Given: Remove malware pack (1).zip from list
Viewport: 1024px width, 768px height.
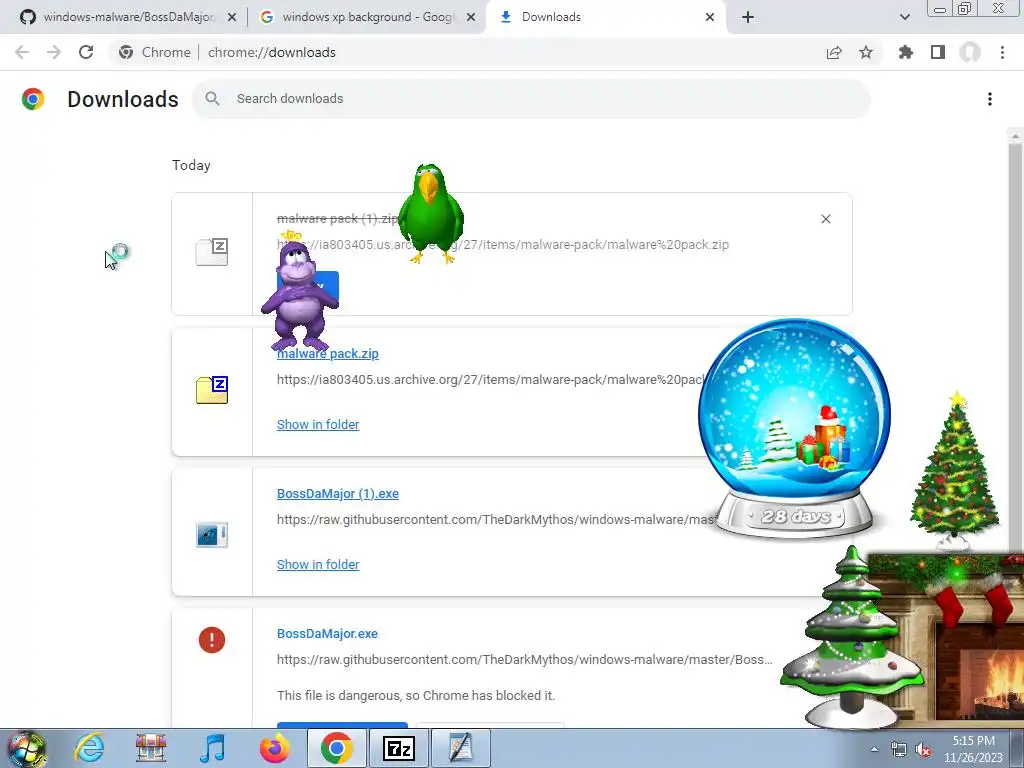Looking at the screenshot, I should click(x=825, y=219).
